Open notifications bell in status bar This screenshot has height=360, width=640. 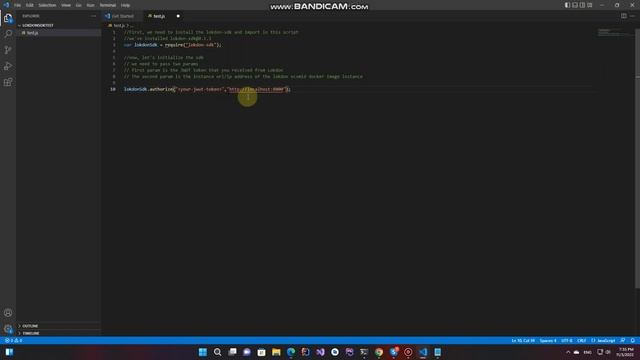point(633,340)
